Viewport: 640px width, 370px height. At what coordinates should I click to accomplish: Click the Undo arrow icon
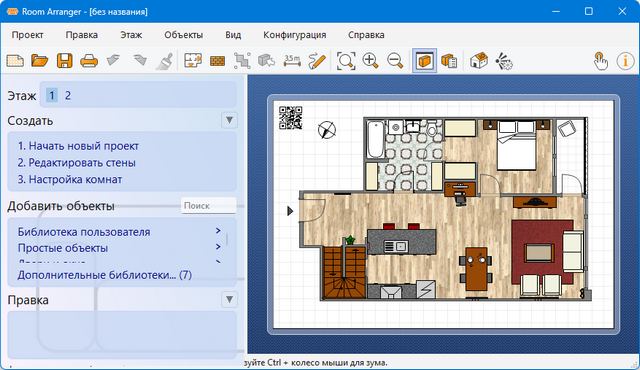113,60
